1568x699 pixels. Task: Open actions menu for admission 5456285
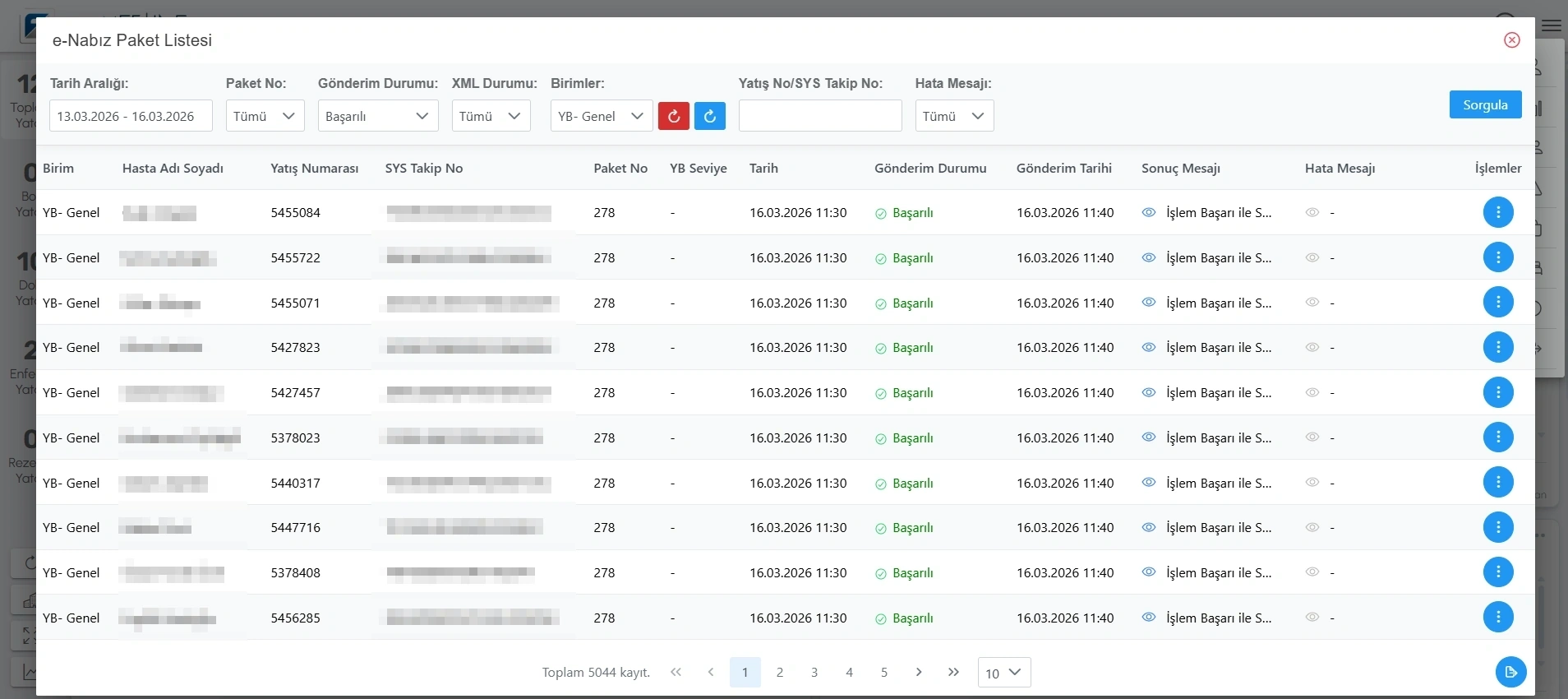pos(1497,617)
